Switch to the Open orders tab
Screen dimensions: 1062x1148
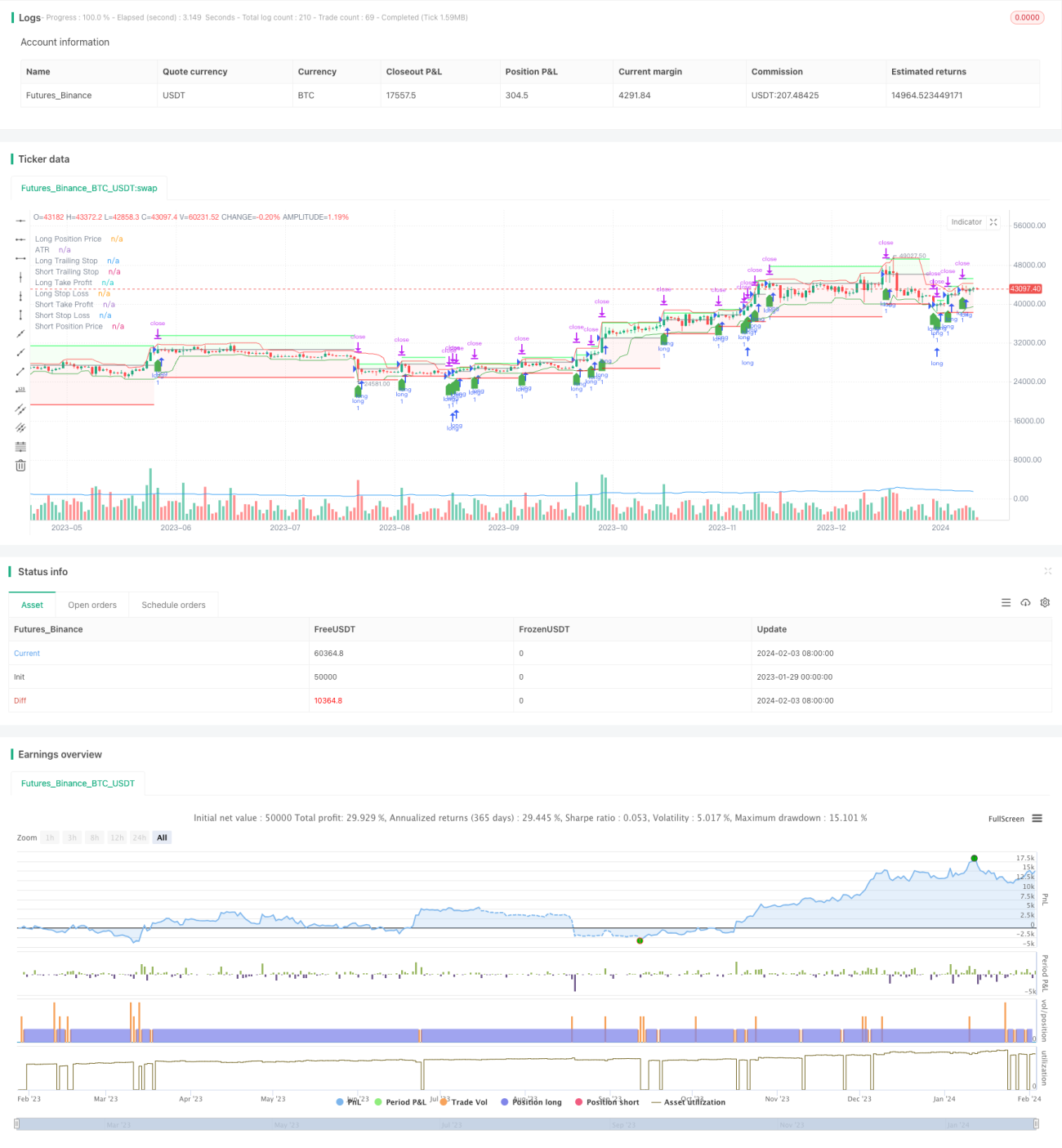tap(92, 605)
